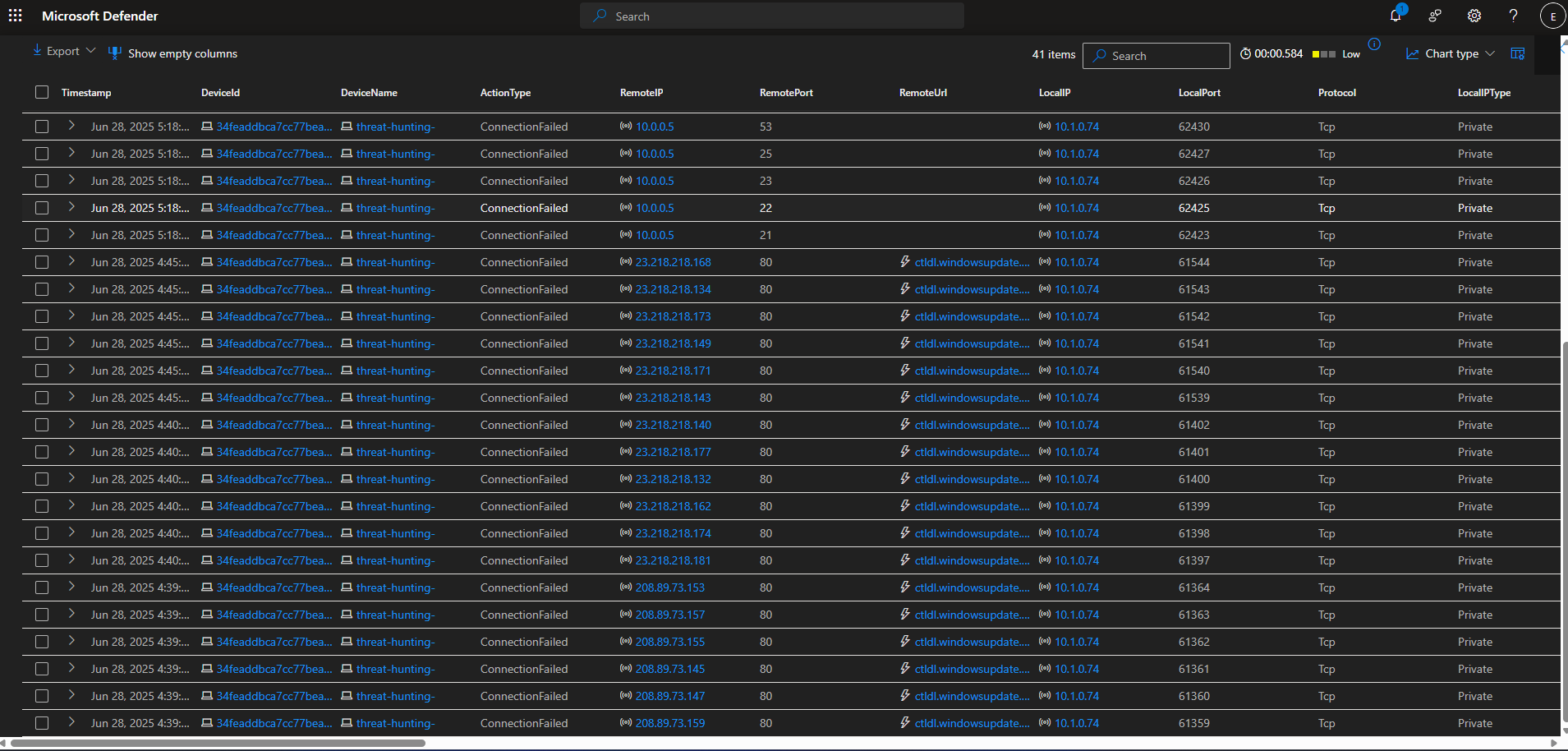Check the row with remote port 25
1568x751 pixels.
[42, 154]
